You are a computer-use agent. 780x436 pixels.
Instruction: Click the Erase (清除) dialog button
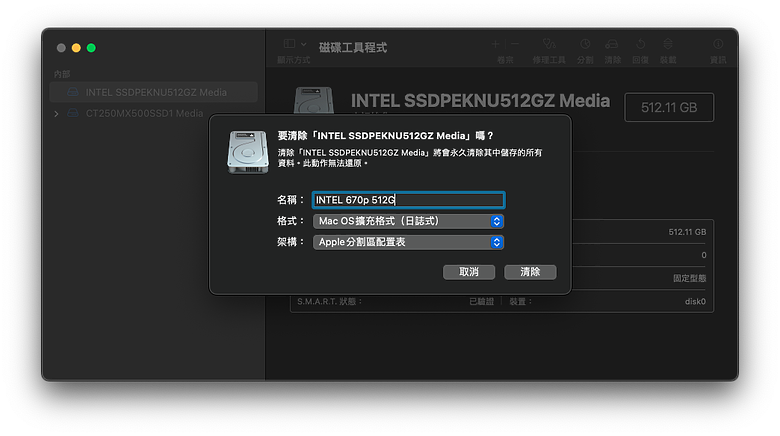[x=530, y=272]
